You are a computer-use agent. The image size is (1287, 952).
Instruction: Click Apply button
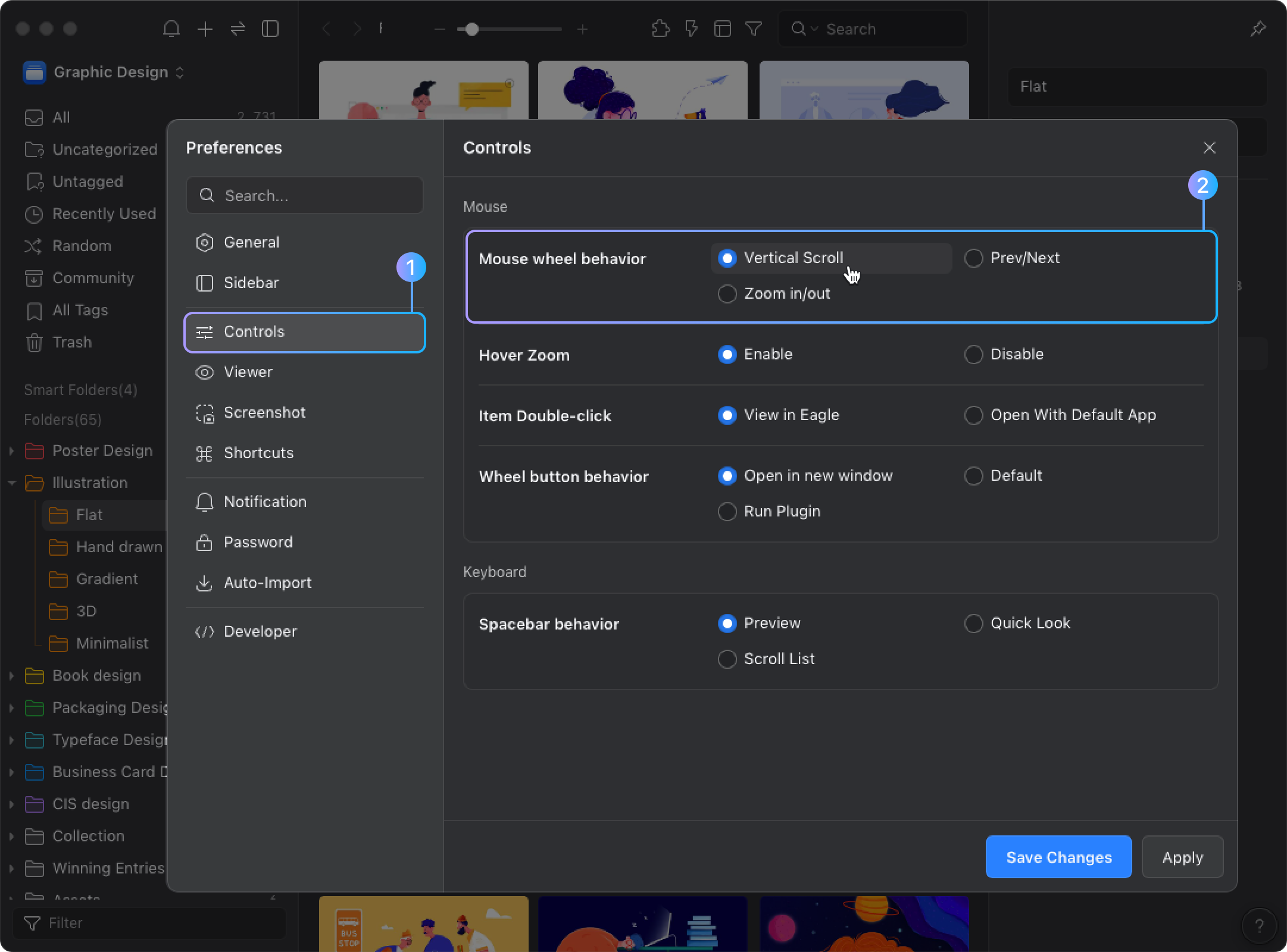pyautogui.click(x=1183, y=857)
